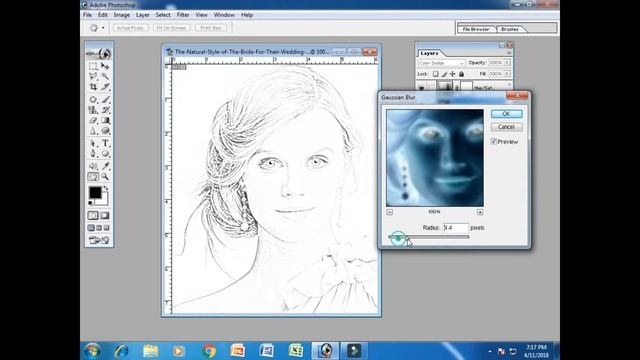The image size is (640, 360).
Task: Switch to Standard edit mode
Action: pyautogui.click(x=93, y=216)
